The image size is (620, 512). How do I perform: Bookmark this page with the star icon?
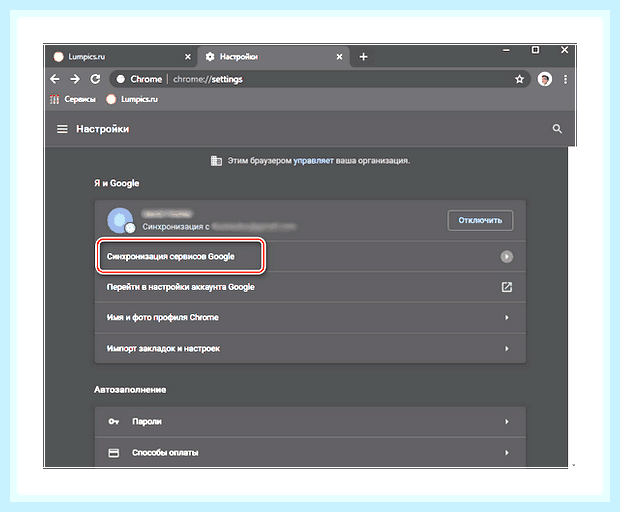click(519, 79)
